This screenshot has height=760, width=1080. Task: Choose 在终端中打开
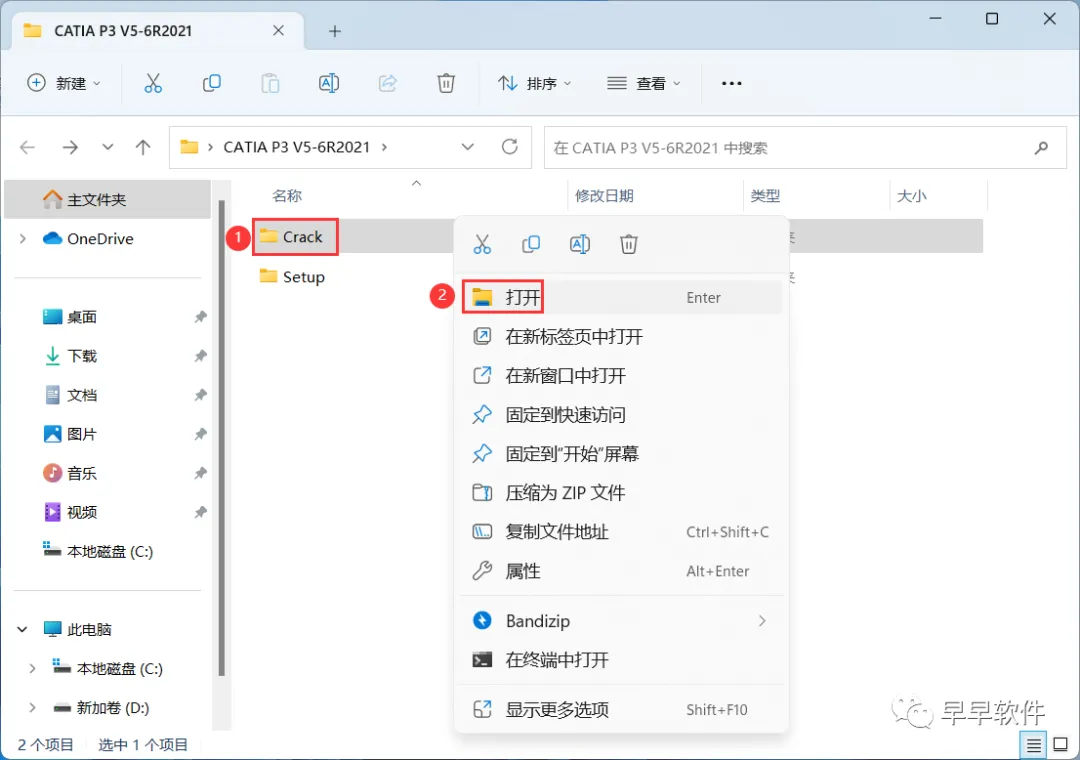pyautogui.click(x=621, y=660)
